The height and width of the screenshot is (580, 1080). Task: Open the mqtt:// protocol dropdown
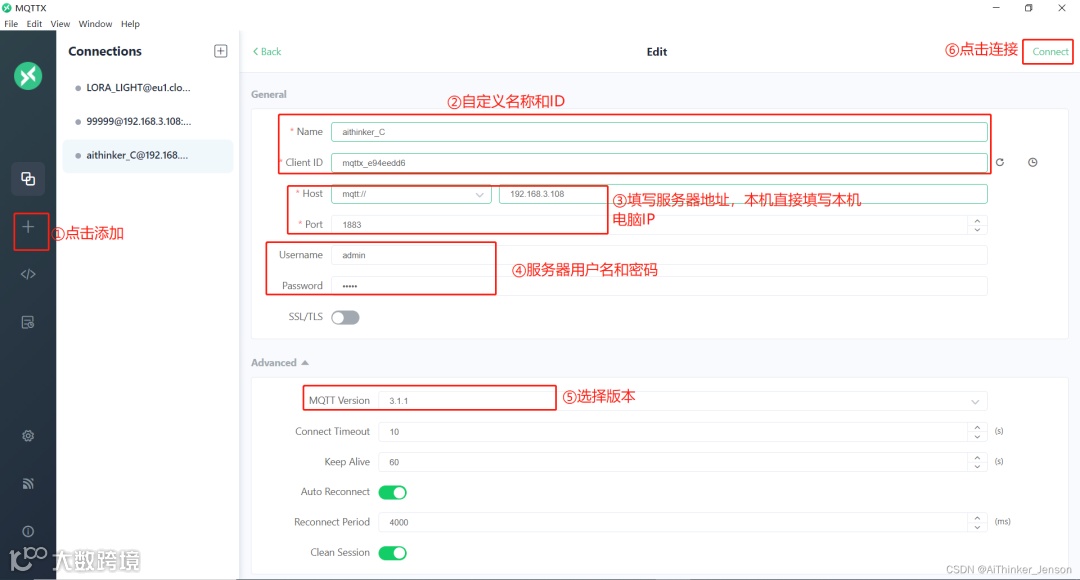point(411,194)
